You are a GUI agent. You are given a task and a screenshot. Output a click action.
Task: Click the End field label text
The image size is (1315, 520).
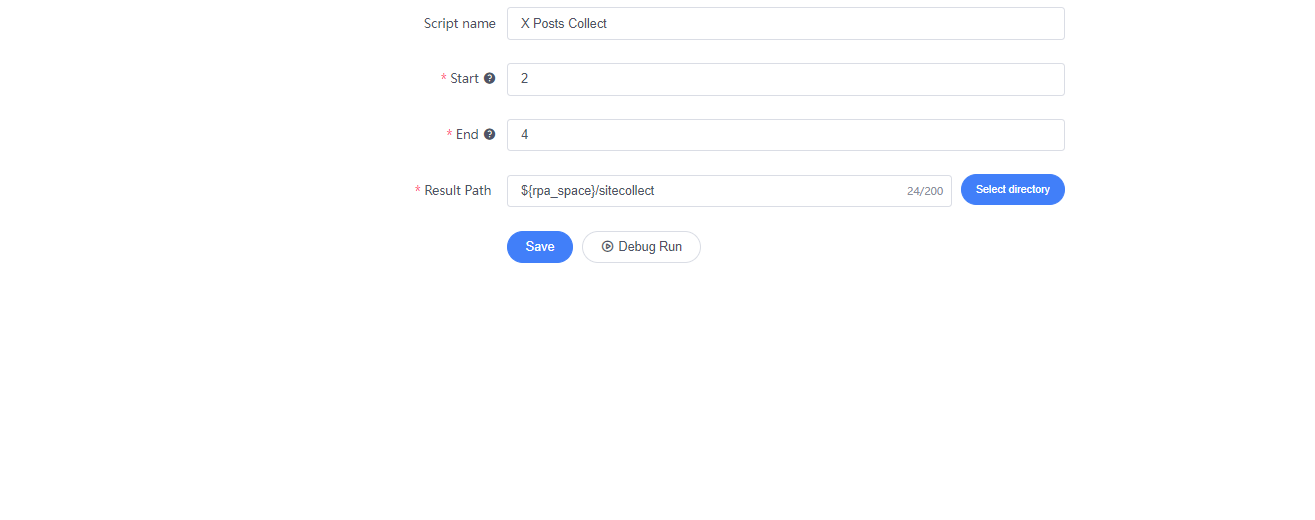coord(467,135)
